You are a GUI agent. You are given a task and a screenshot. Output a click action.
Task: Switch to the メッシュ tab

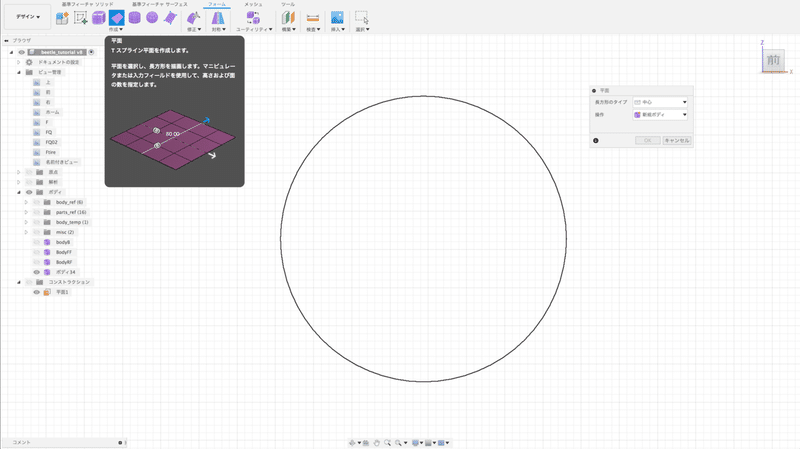[253, 4]
